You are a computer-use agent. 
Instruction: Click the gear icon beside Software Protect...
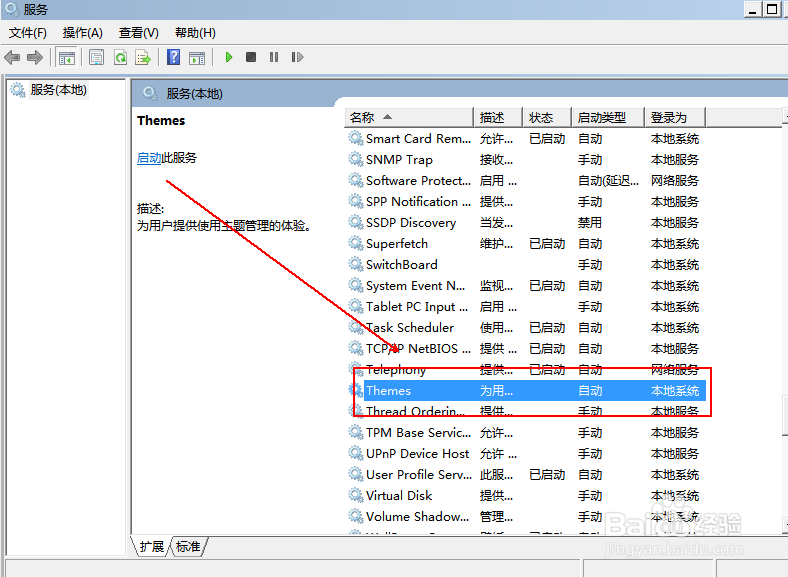point(356,180)
